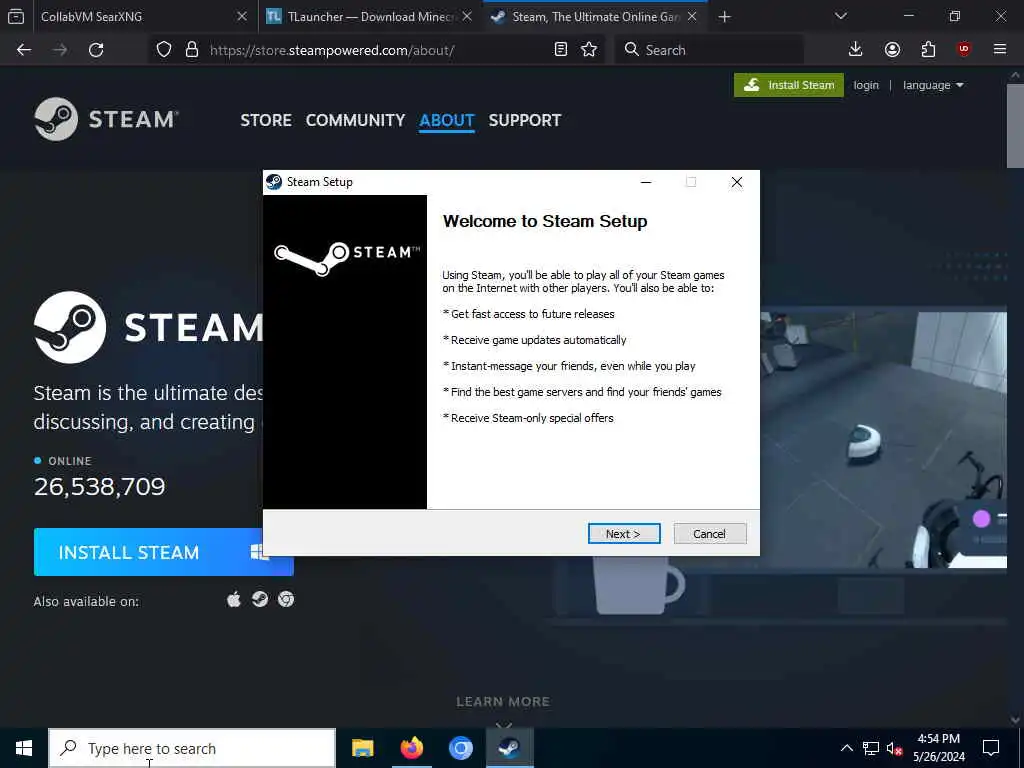Click the Firefox Search box

click(709, 50)
